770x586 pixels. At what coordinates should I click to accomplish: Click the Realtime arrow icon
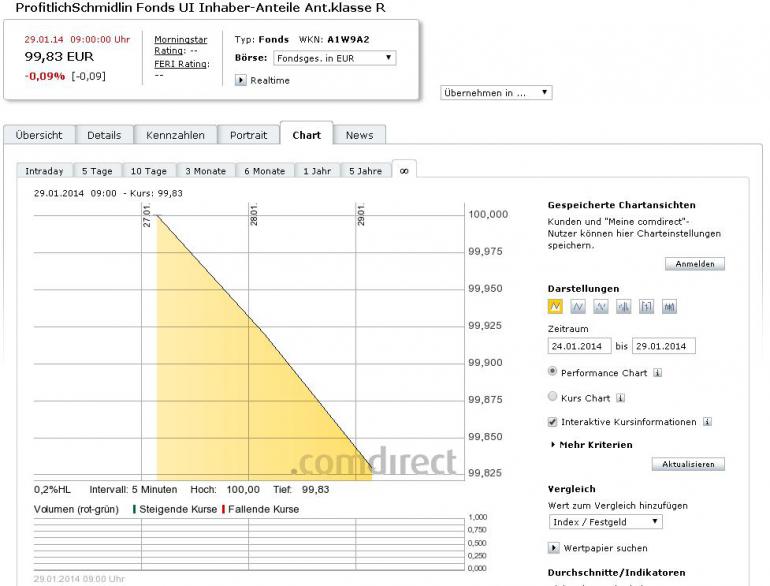tap(241, 80)
